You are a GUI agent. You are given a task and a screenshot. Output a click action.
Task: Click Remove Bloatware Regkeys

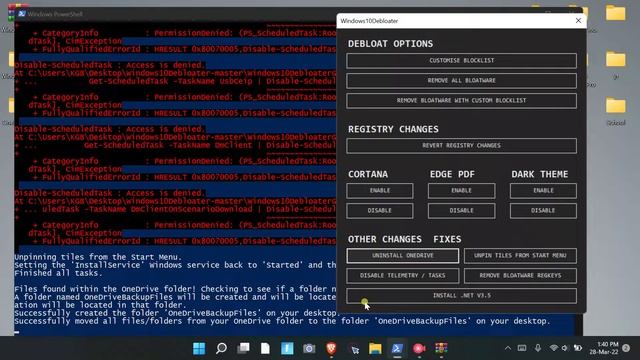point(520,276)
